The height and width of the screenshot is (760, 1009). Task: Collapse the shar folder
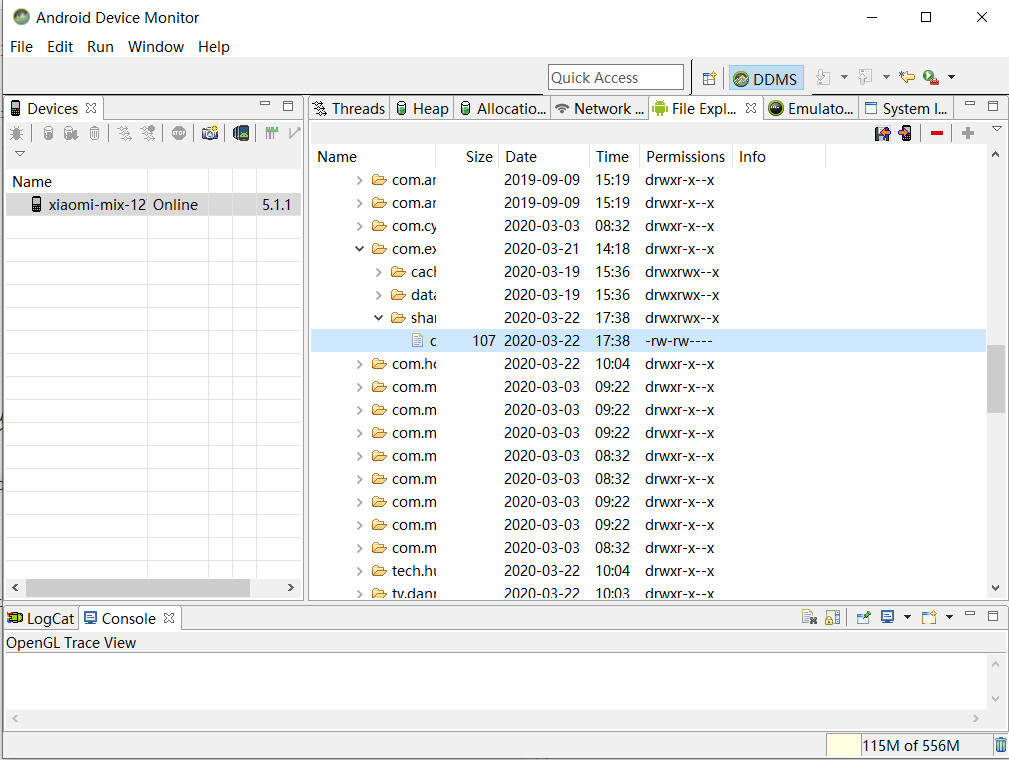[379, 318]
